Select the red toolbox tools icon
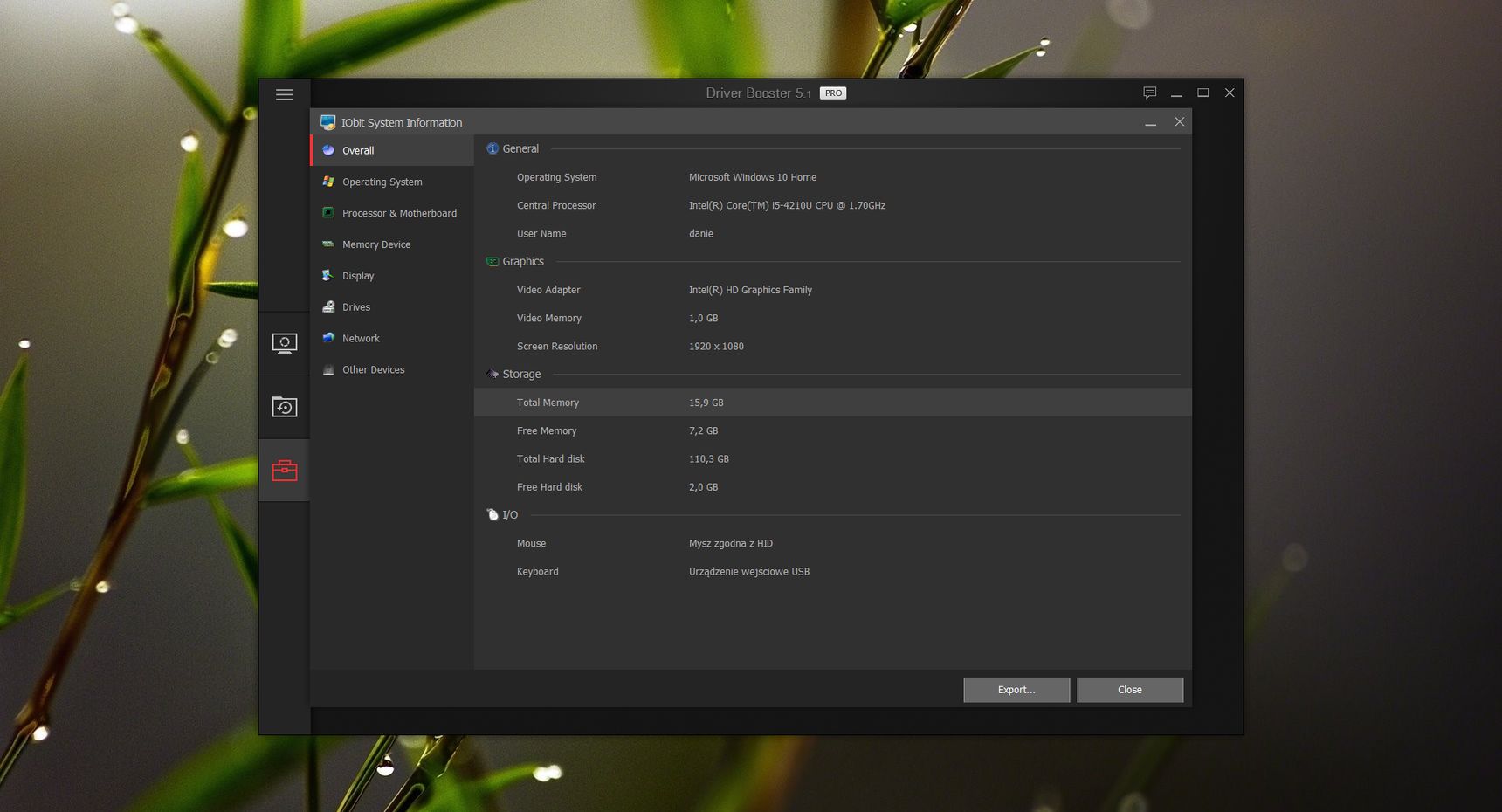This screenshot has width=1502, height=812. point(285,471)
